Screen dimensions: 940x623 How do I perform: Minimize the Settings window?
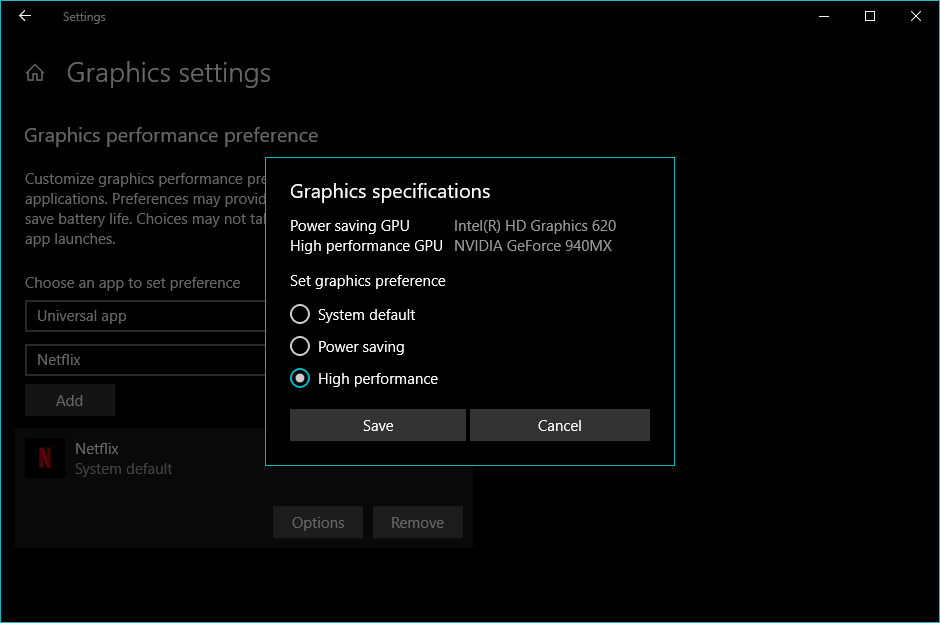coord(824,16)
